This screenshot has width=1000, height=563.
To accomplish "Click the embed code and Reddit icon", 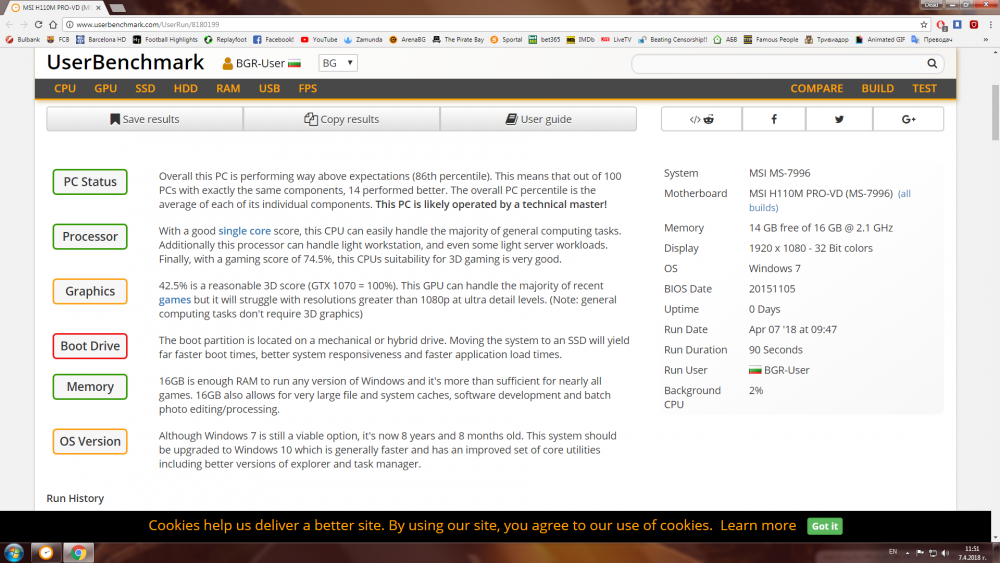I will pyautogui.click(x=702, y=119).
